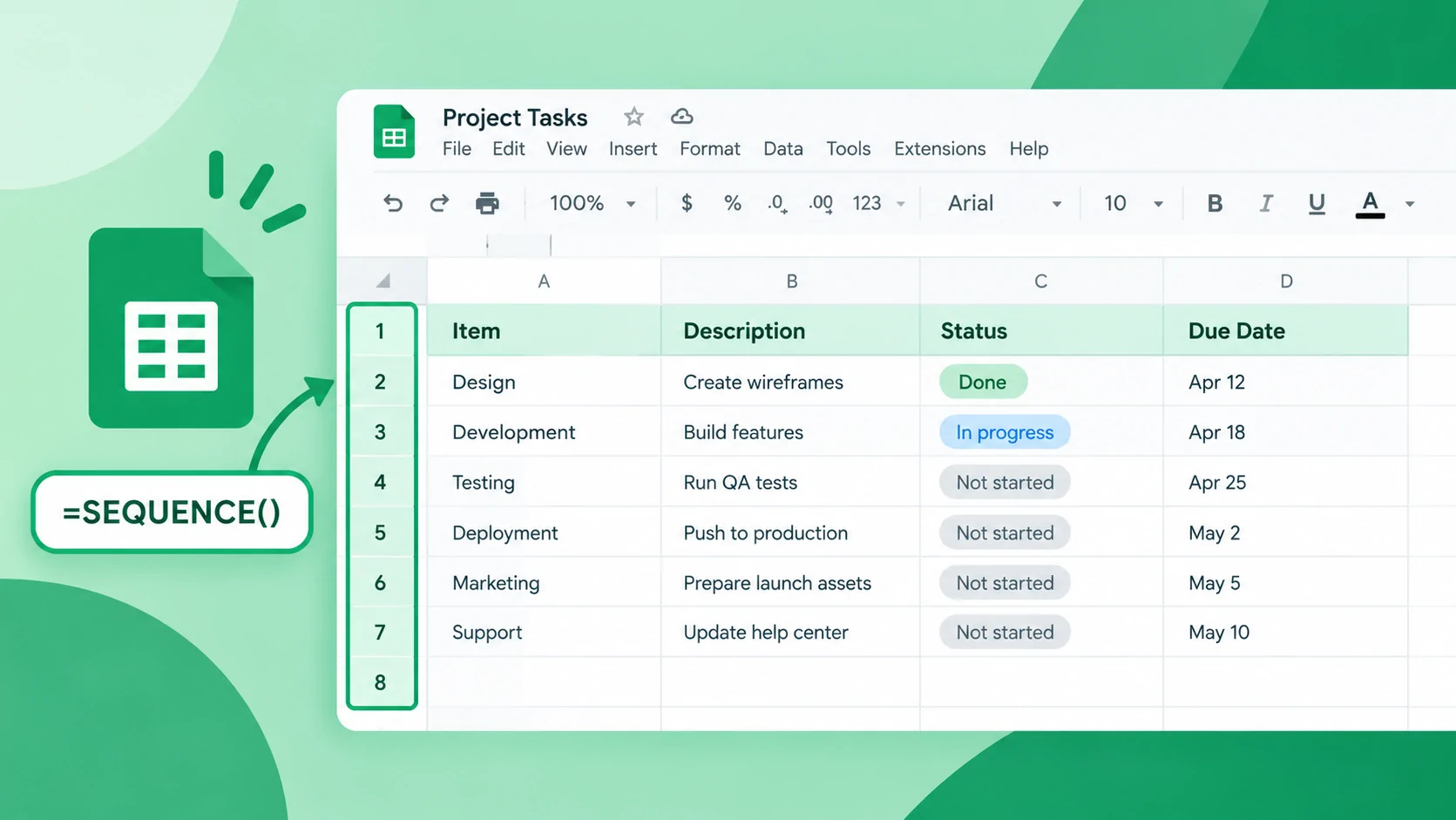
Task: Open the 100% zoom dropdown
Action: [593, 203]
